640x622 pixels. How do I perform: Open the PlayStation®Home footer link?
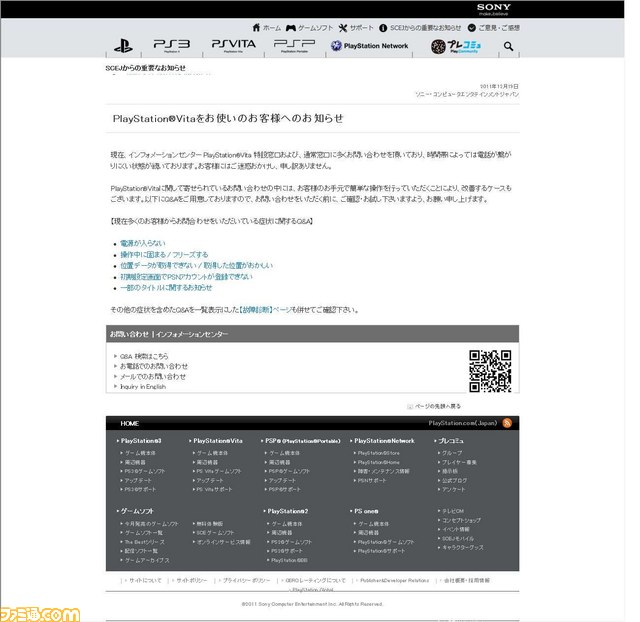click(379, 462)
